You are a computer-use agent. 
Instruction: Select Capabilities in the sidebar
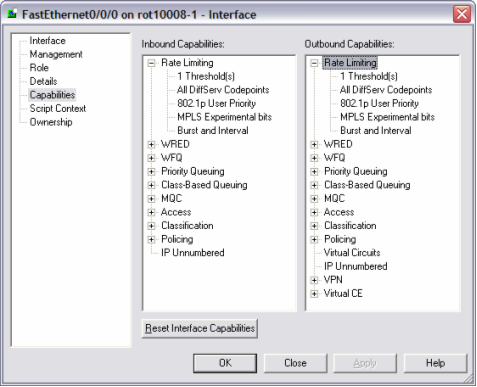52,95
